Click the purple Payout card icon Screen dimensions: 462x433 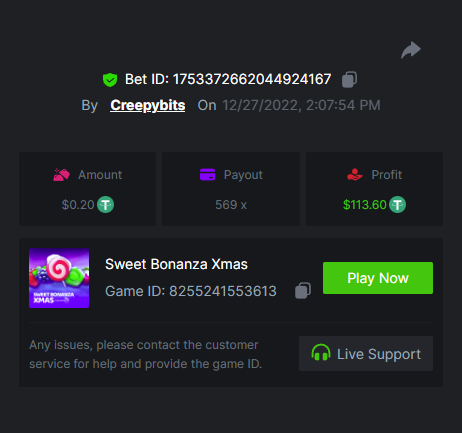207,175
